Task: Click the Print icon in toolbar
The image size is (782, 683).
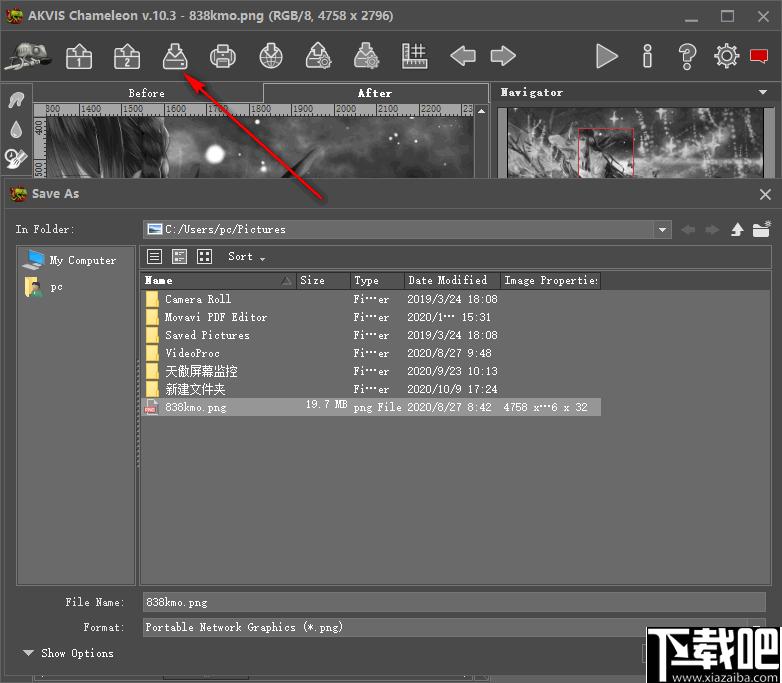Action: (223, 56)
